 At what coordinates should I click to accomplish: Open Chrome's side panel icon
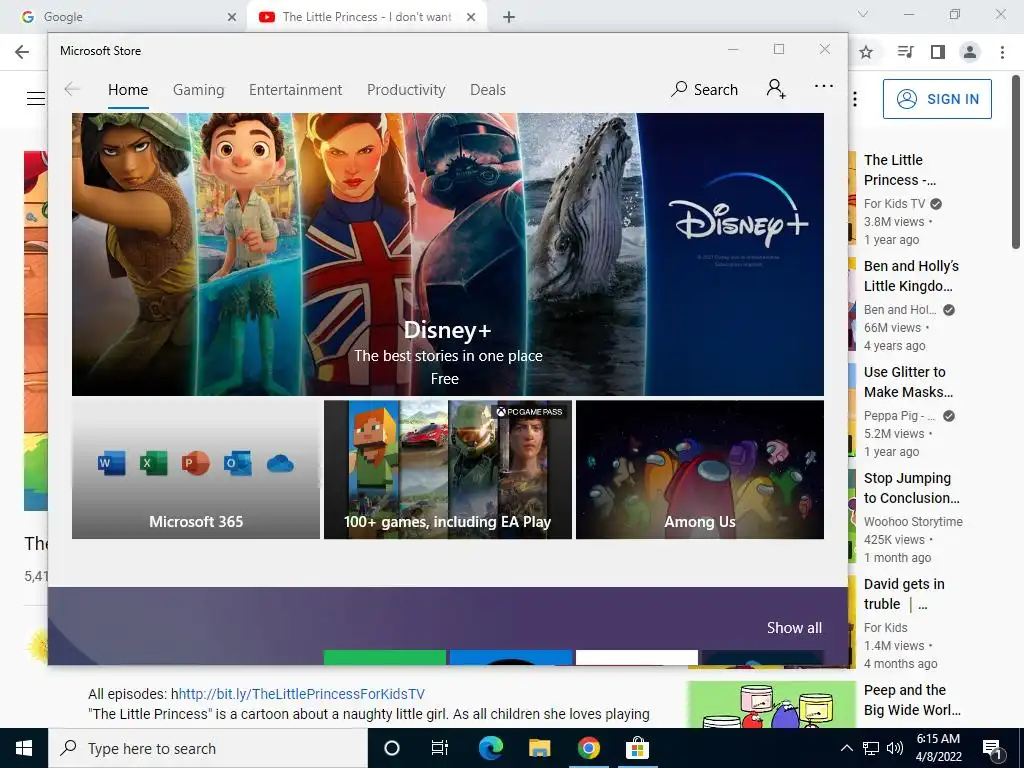point(938,52)
